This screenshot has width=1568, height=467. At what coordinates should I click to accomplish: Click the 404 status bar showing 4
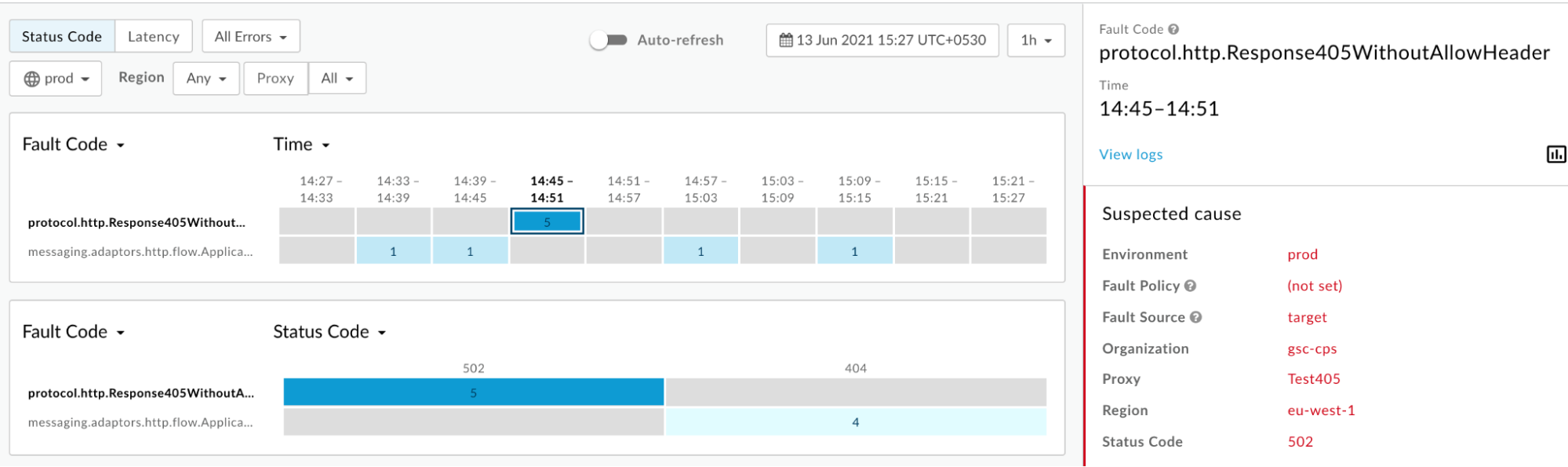tap(855, 422)
